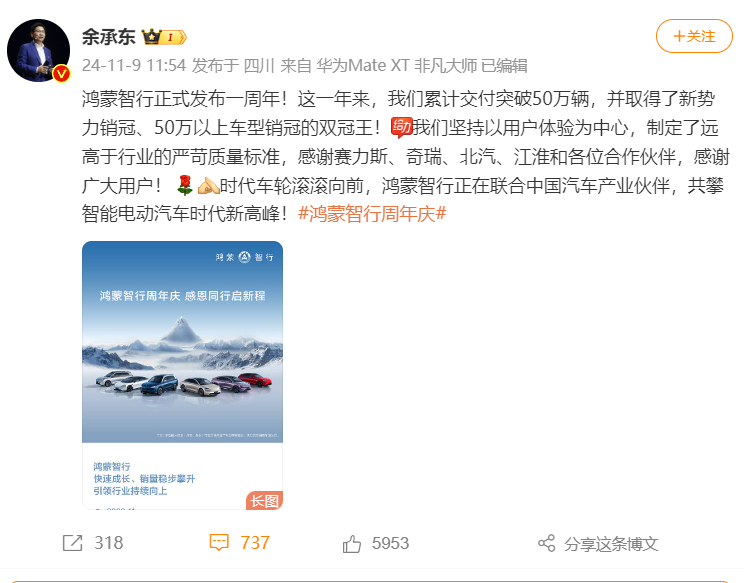This screenshot has width=744, height=583.
Task: Like the post with thumbs-up icon
Action: [x=352, y=544]
